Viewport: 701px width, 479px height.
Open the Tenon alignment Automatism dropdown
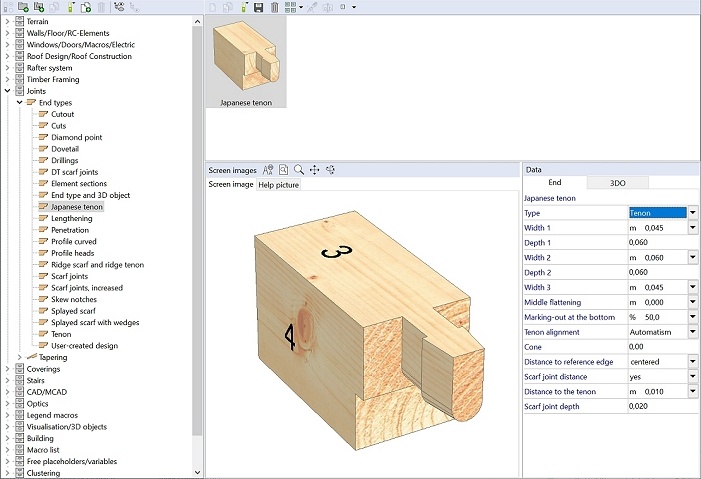pyautogui.click(x=693, y=332)
